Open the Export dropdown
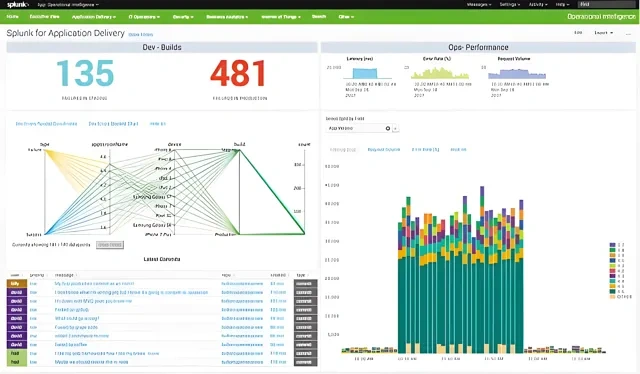Image resolution: width=640 pixels, height=374 pixels. (x=604, y=33)
